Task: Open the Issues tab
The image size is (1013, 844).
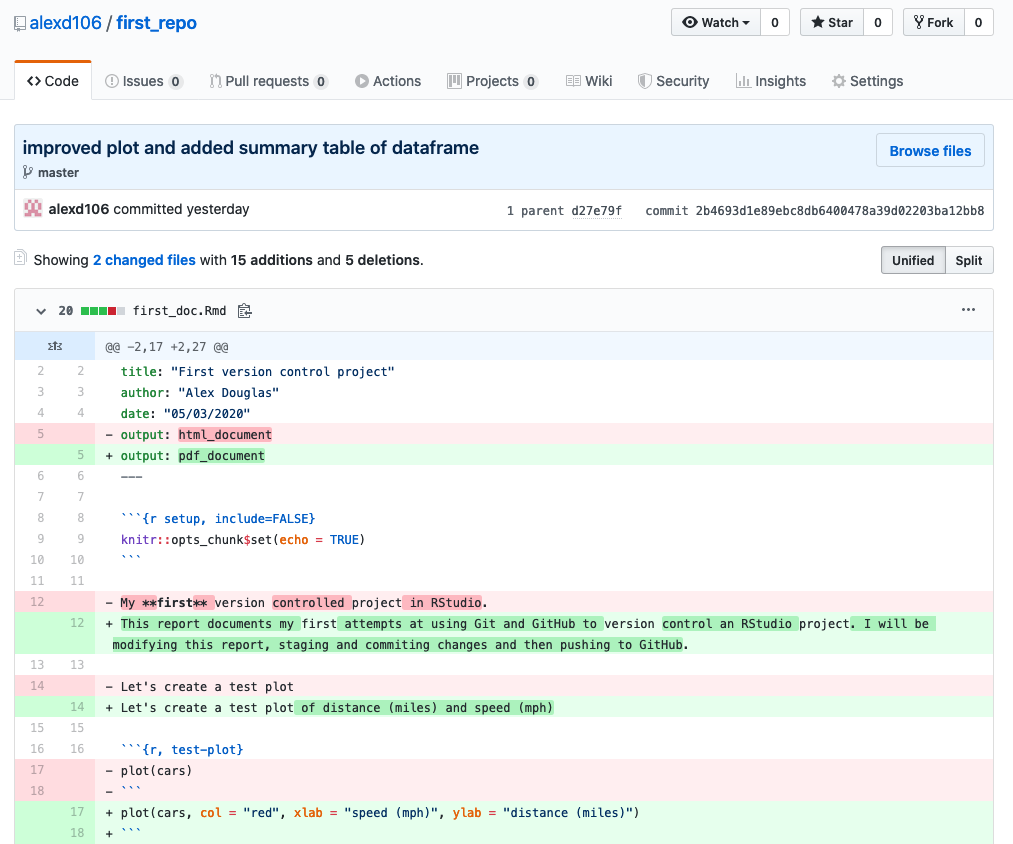Action: tap(144, 81)
